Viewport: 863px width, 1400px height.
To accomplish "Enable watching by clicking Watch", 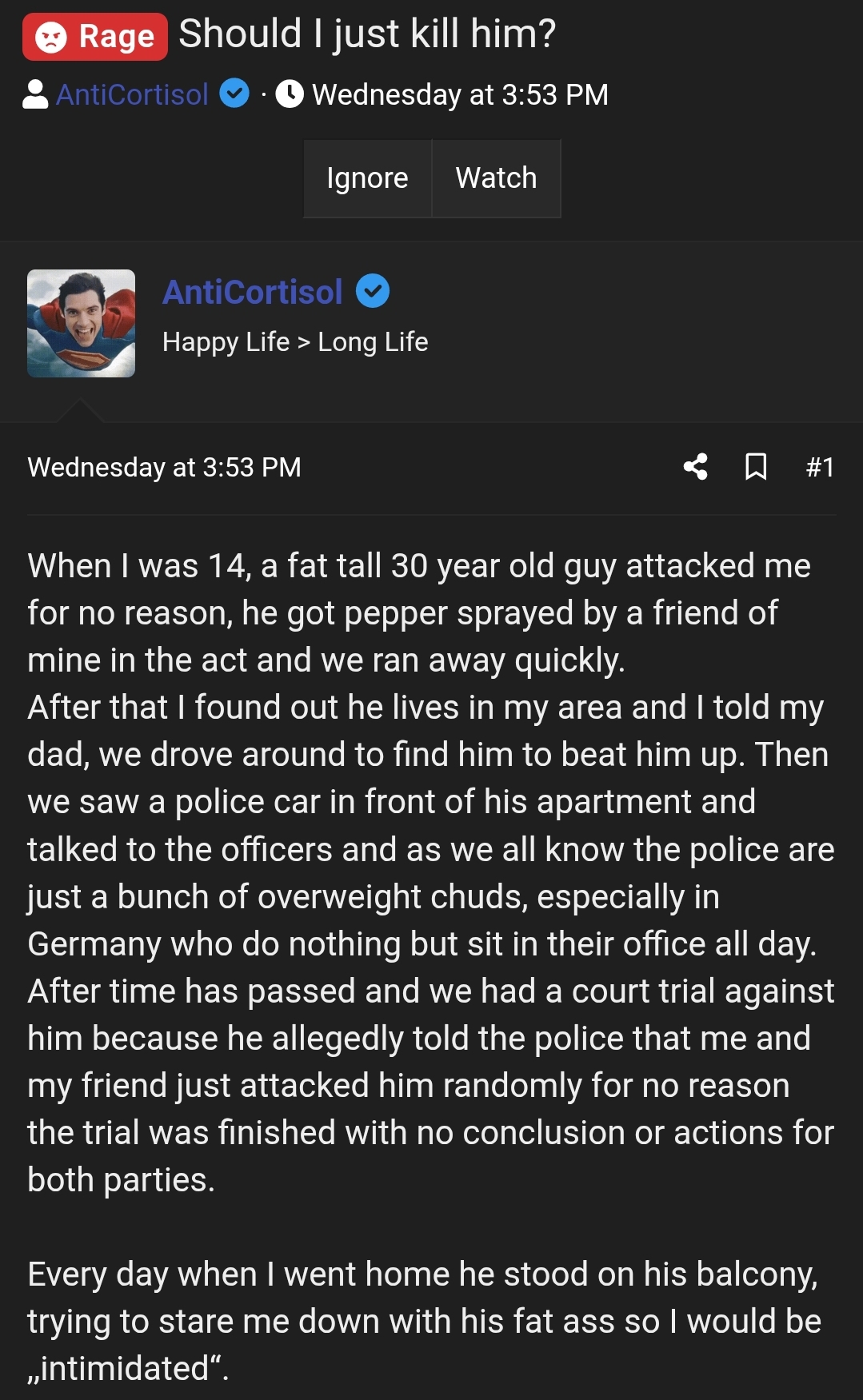I will pyautogui.click(x=496, y=178).
